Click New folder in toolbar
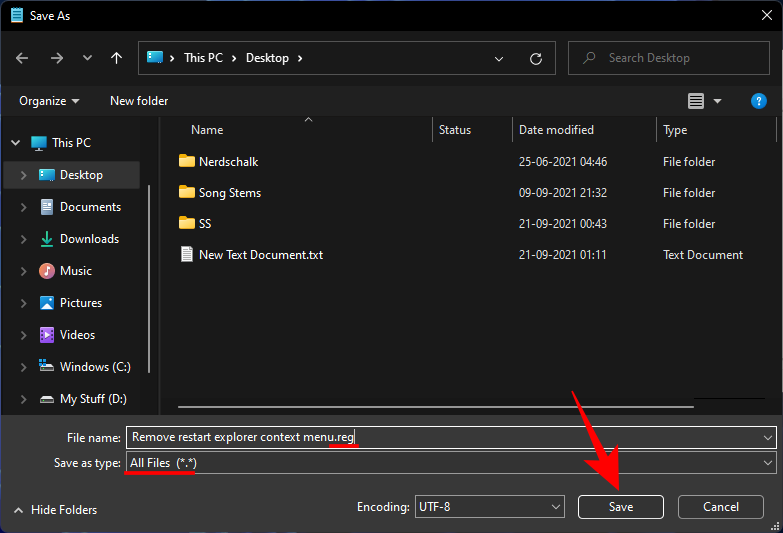 tap(139, 101)
